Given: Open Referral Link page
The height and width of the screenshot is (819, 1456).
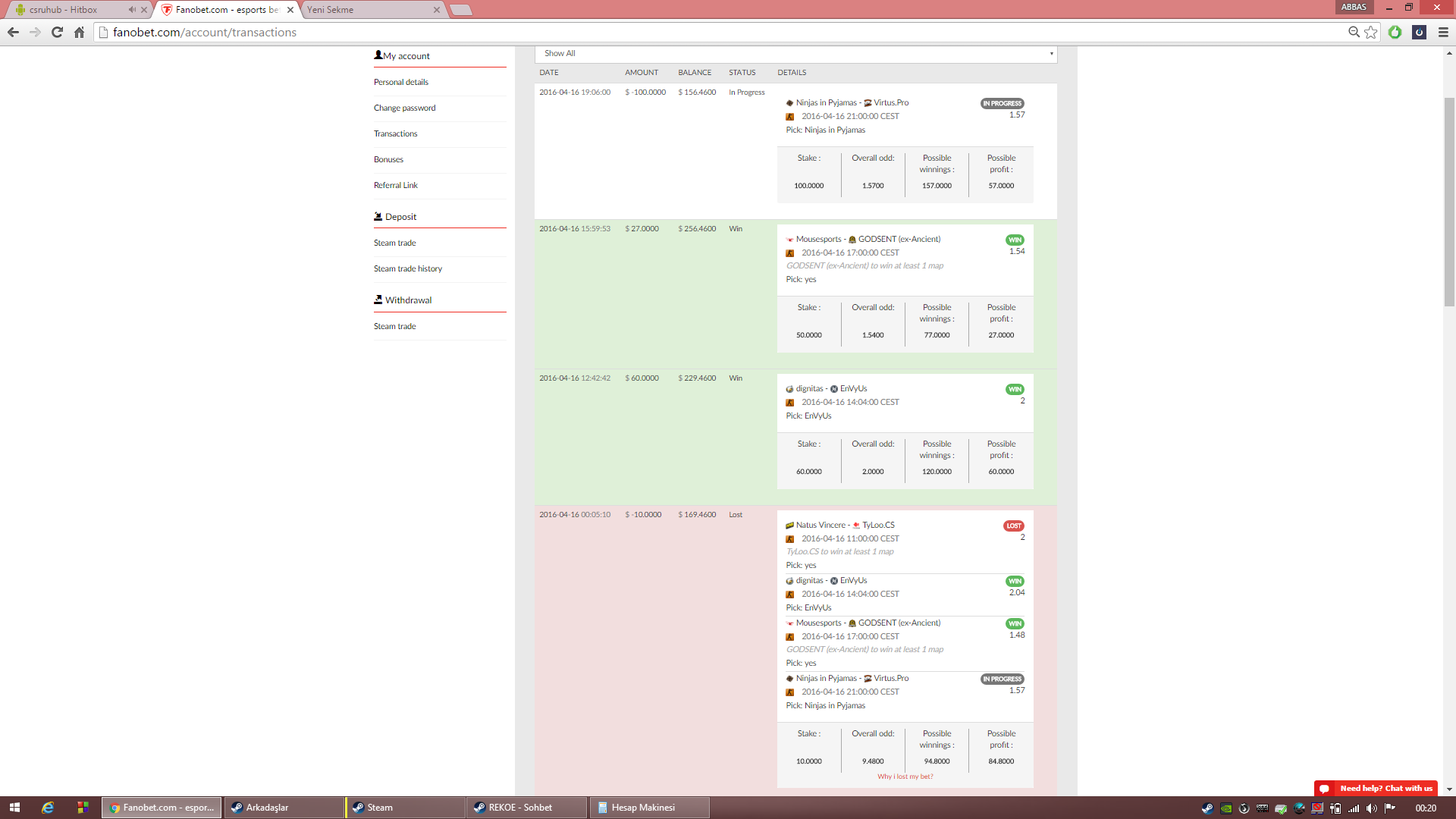Looking at the screenshot, I should coord(395,185).
